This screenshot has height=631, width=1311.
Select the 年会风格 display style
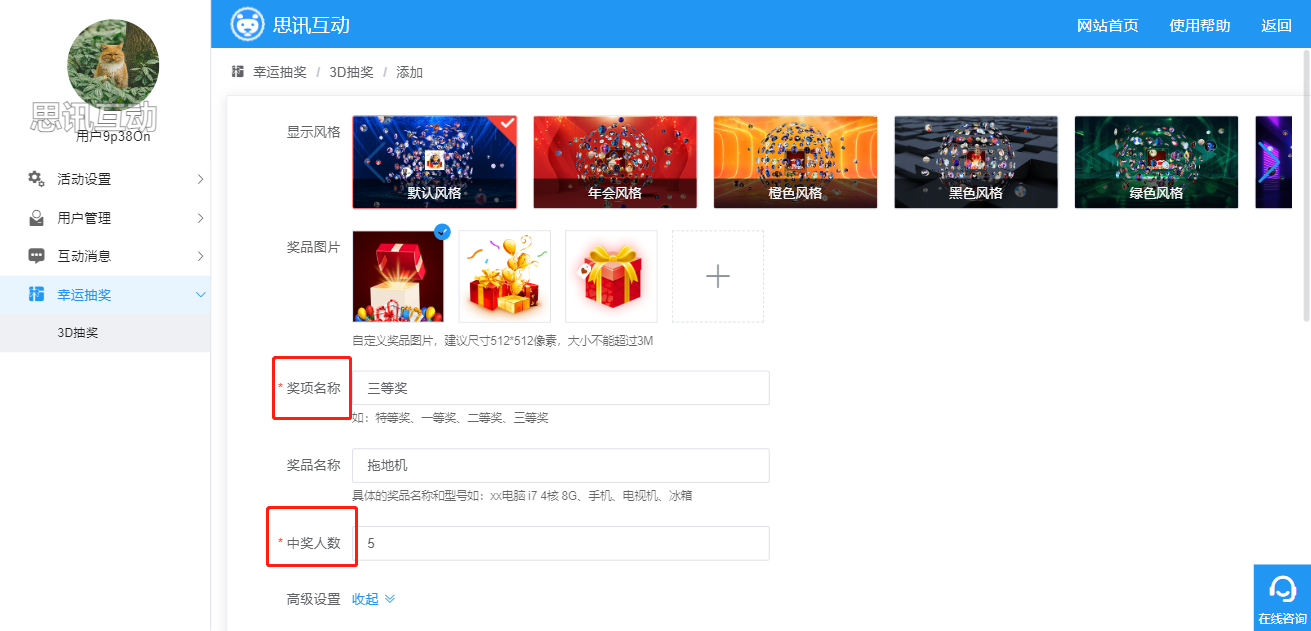pyautogui.click(x=615, y=162)
